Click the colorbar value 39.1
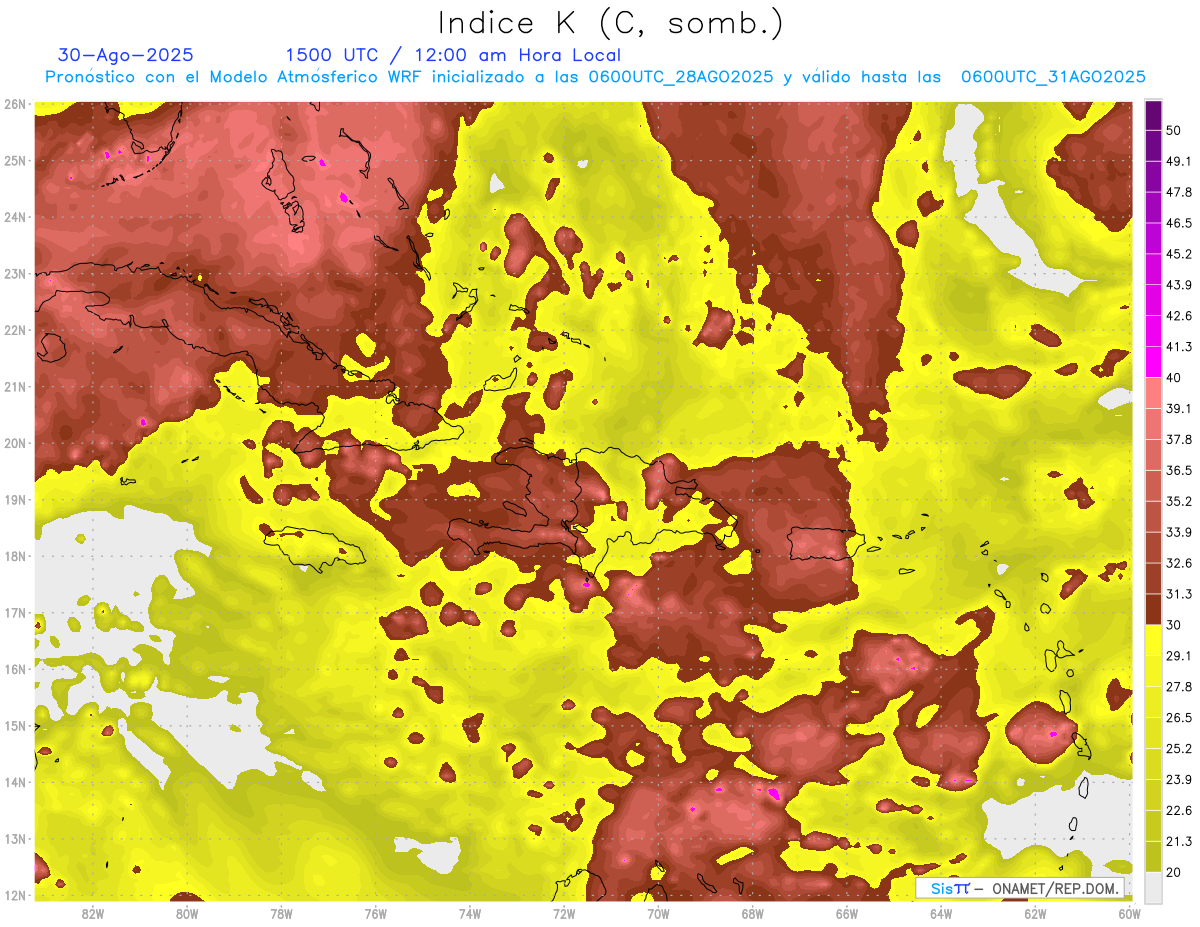This screenshot has height=927, width=1200. click(x=1179, y=409)
